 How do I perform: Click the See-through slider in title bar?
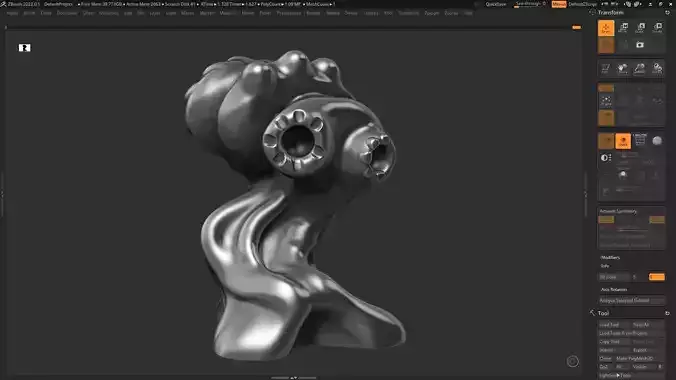(530, 4)
